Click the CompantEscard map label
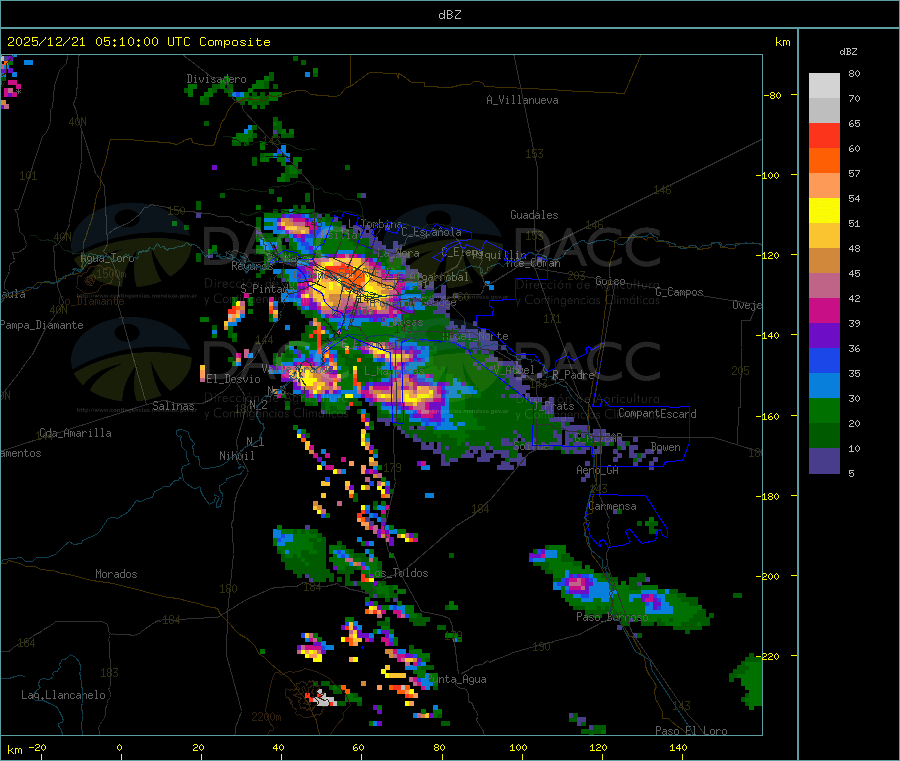This screenshot has width=900, height=761. point(657,414)
